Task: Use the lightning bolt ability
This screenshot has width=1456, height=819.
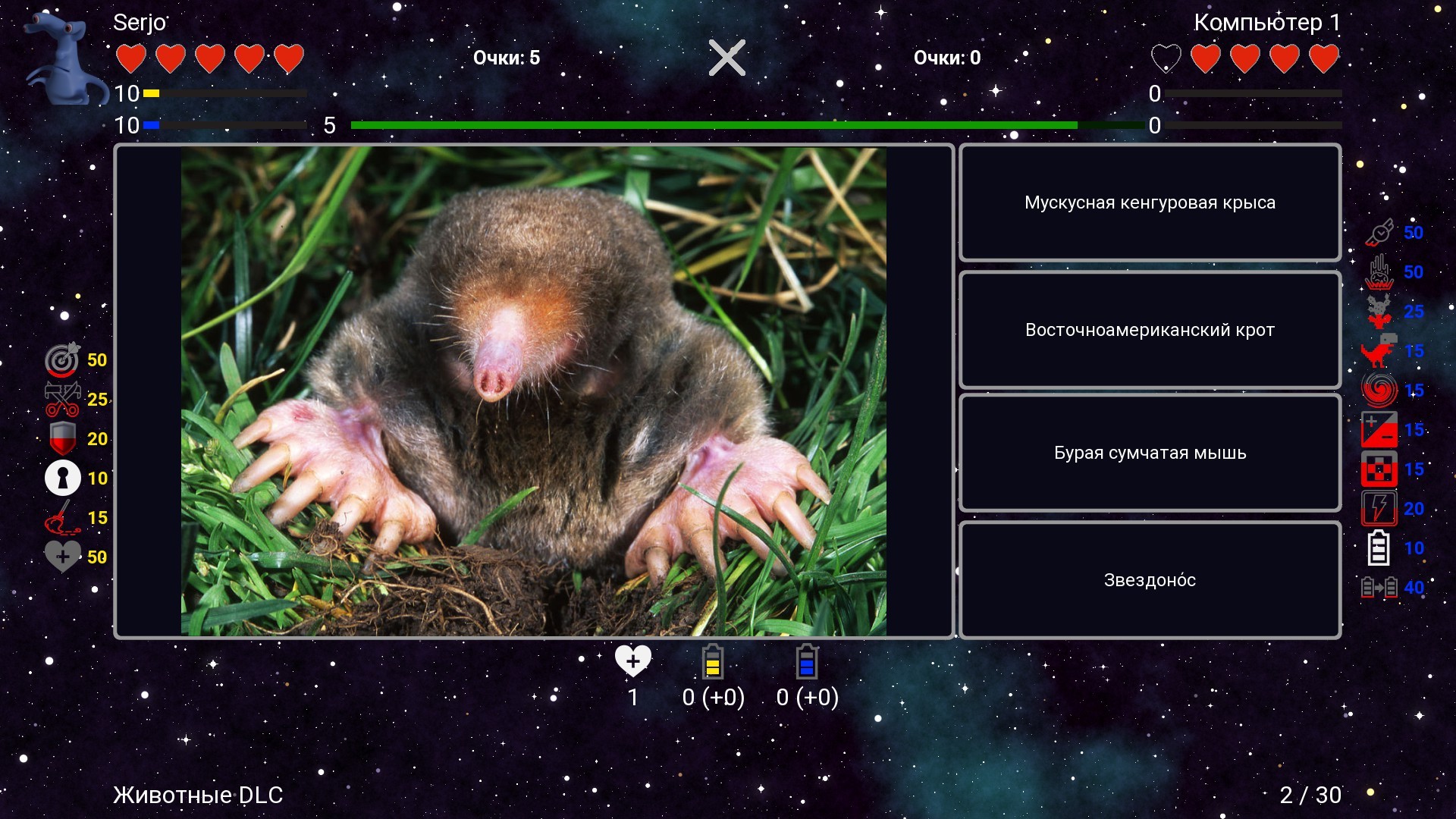Action: point(1379,508)
